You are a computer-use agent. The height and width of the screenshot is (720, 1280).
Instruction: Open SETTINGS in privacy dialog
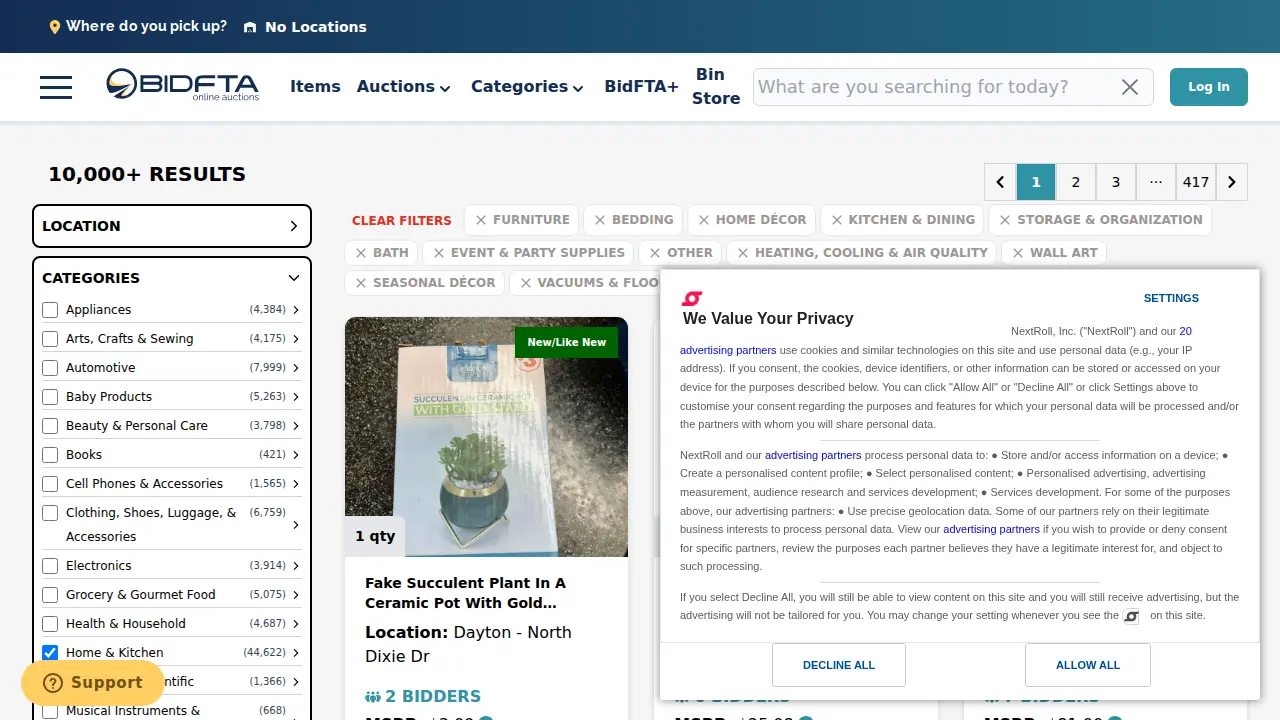tap(1171, 298)
